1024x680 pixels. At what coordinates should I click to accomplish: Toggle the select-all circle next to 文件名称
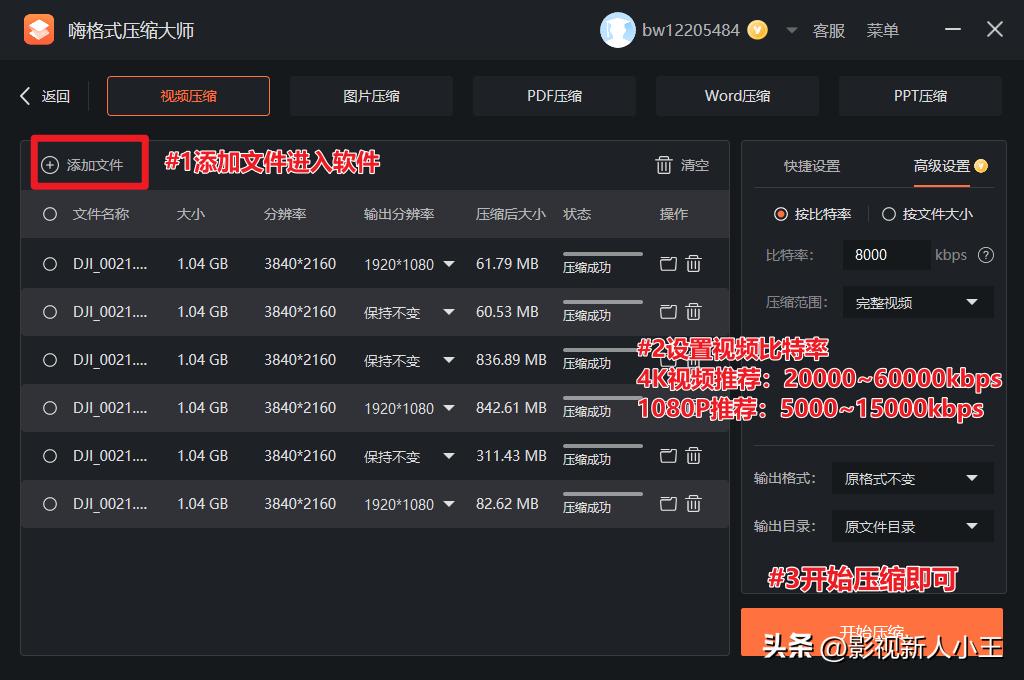tap(50, 214)
